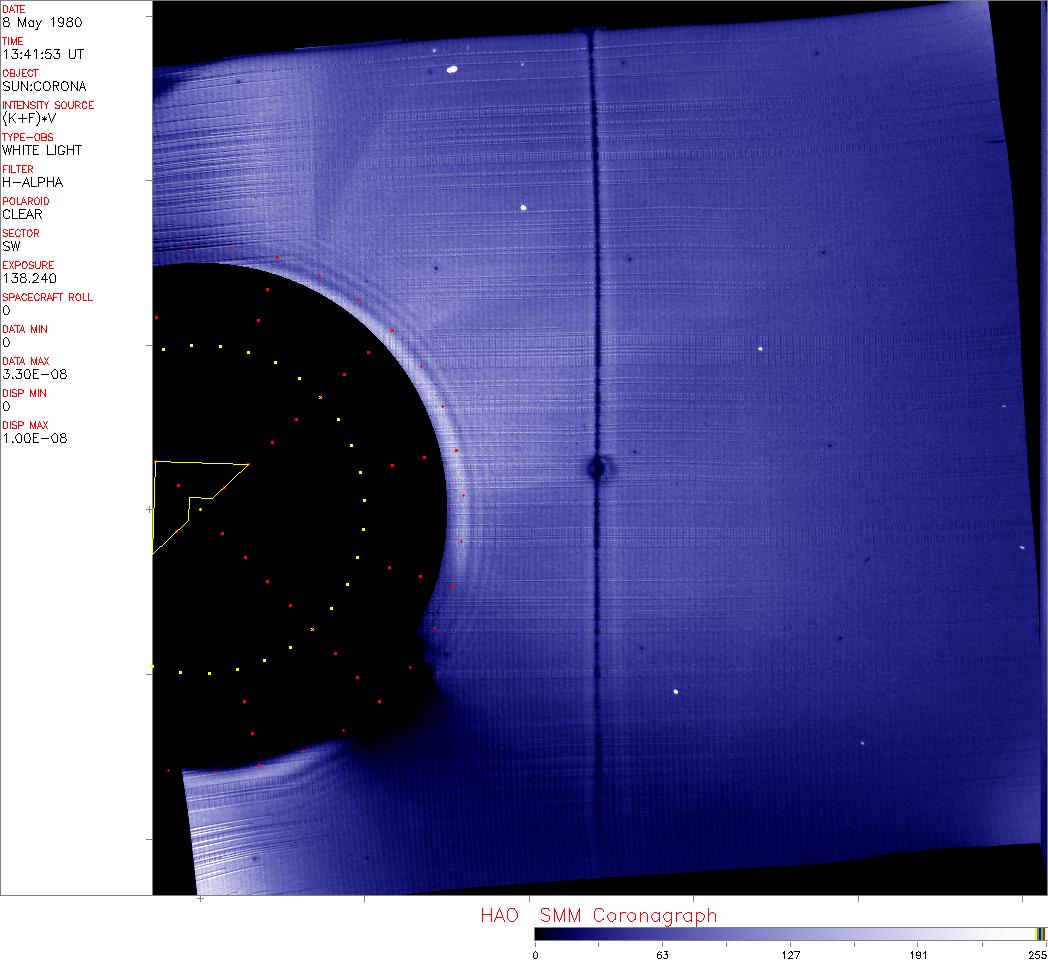Click the CLEAR polaroid value
The width and height of the screenshot is (1048, 960).
click(x=22, y=214)
